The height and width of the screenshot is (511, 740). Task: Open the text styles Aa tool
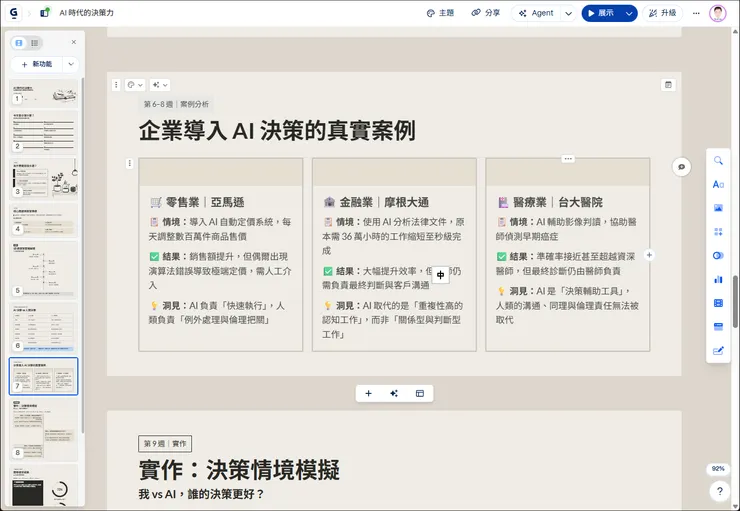coord(718,184)
